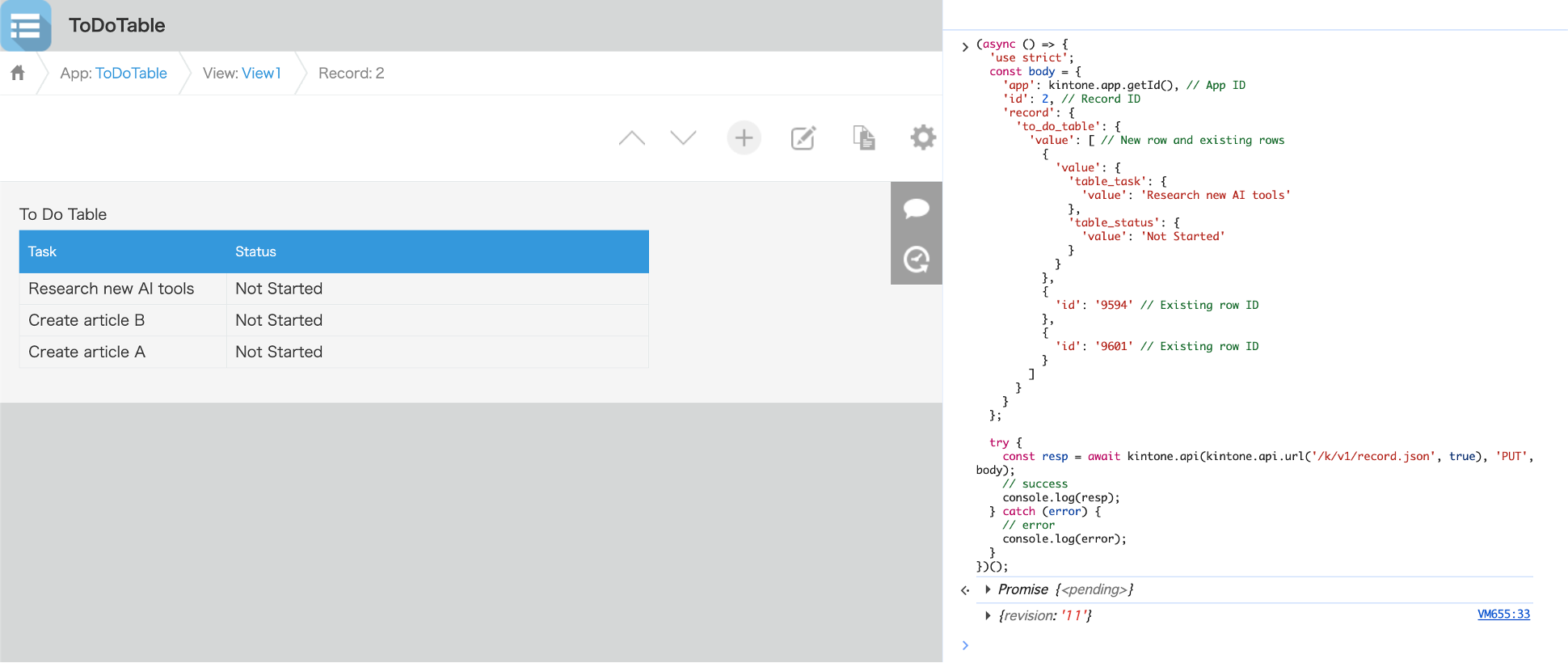Click the ToDoTable app list icon
The image size is (1568, 663).
coord(26,26)
